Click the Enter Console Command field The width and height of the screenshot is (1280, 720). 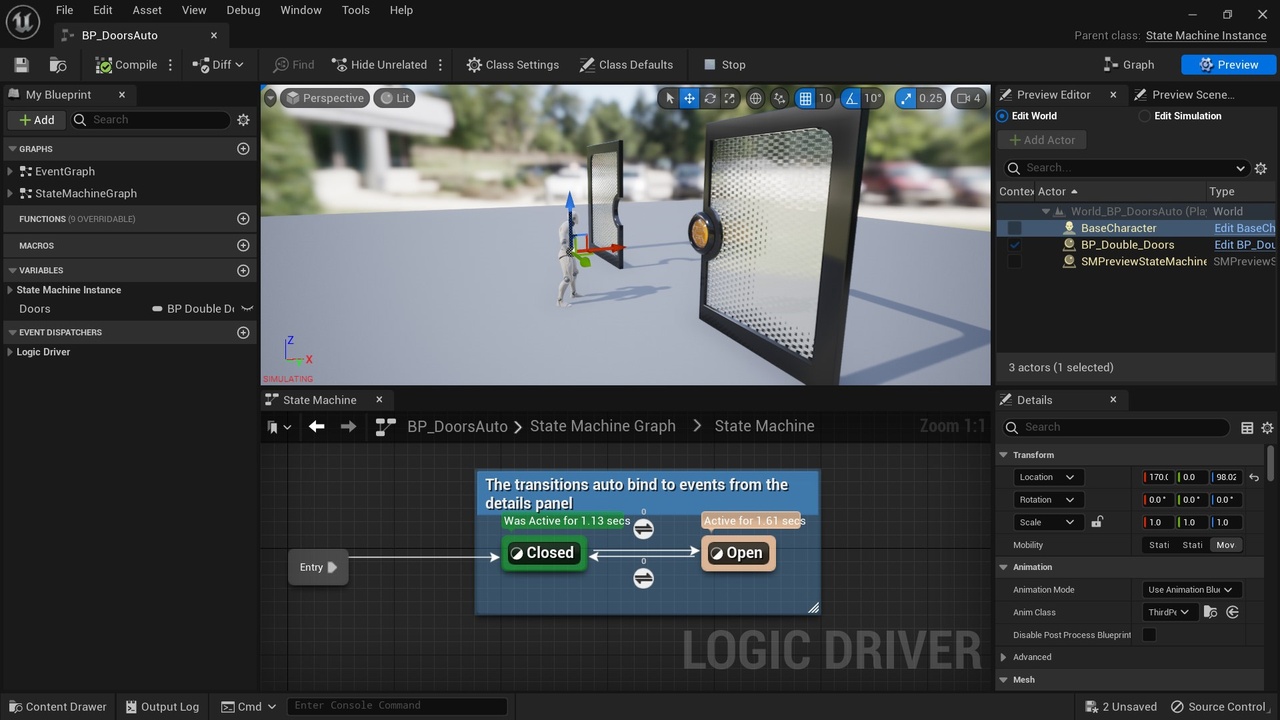[x=397, y=705]
